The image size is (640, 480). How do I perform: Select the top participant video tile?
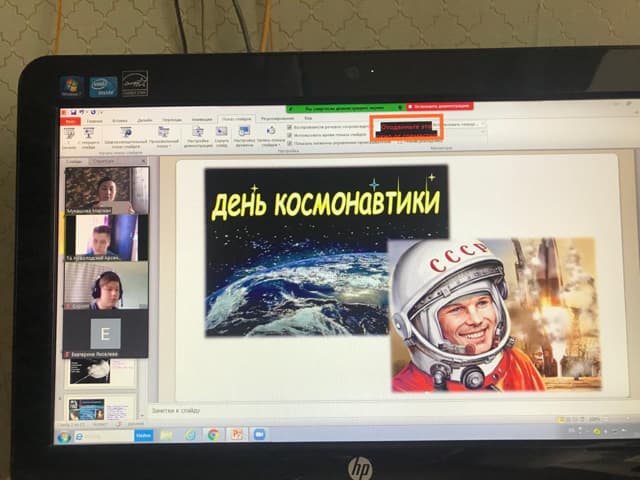point(107,191)
